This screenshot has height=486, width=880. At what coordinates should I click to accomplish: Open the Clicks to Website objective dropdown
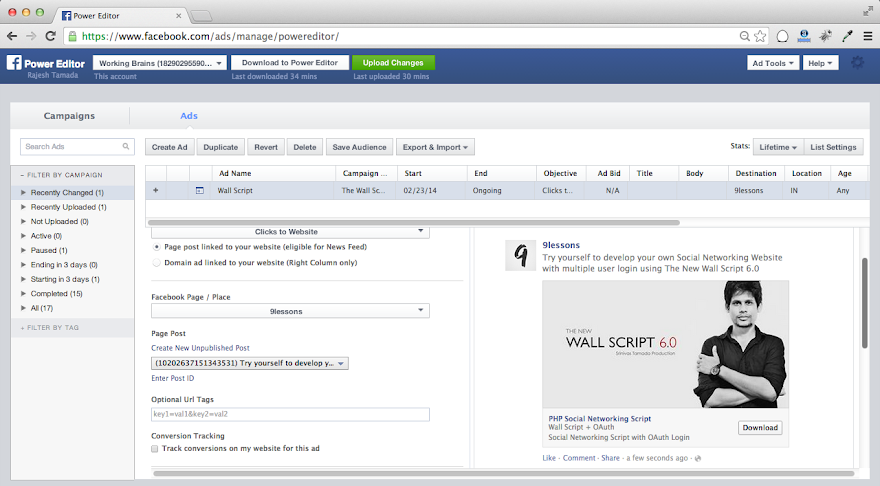tap(290, 232)
